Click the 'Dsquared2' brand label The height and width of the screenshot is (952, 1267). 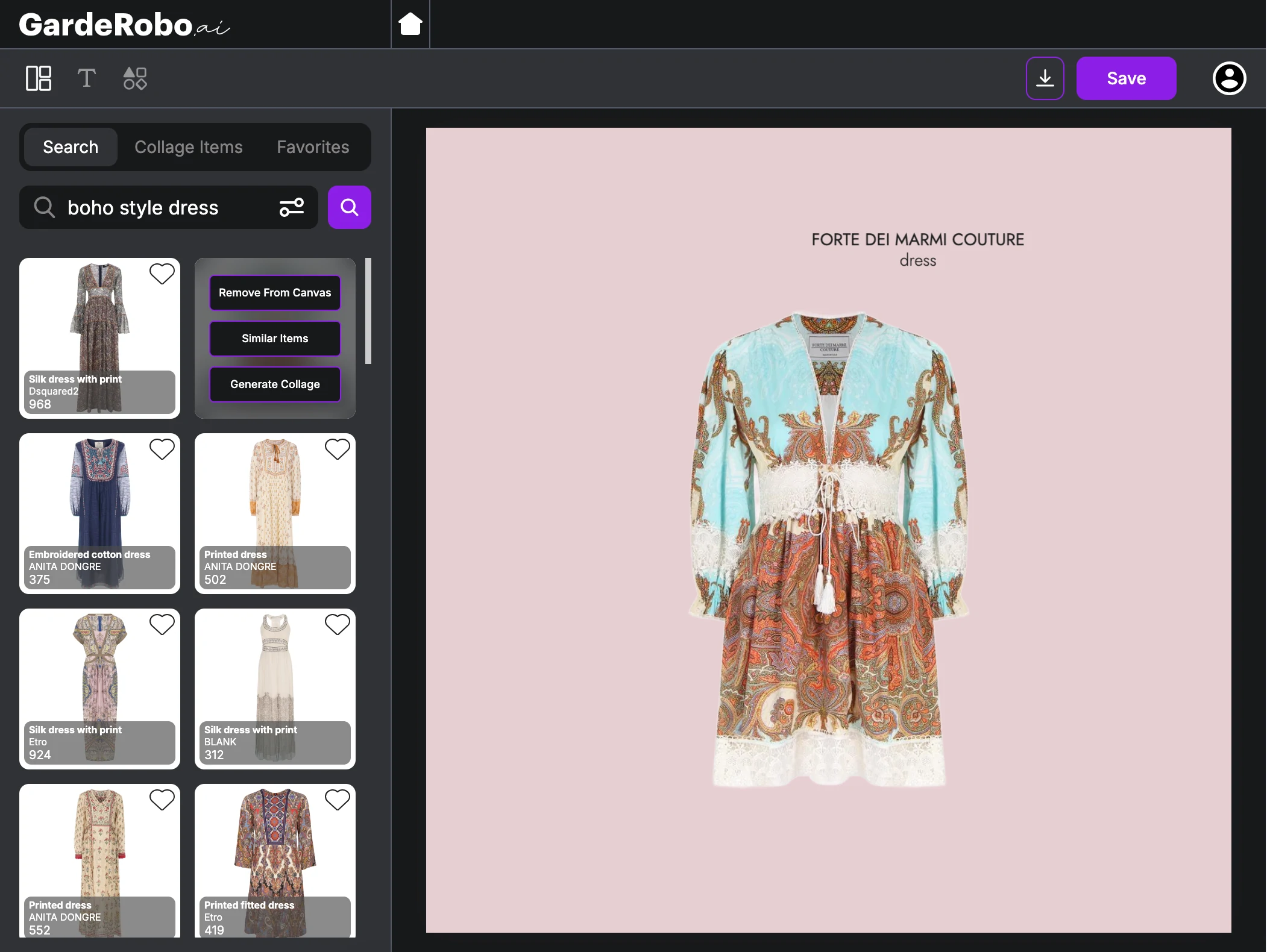54,391
